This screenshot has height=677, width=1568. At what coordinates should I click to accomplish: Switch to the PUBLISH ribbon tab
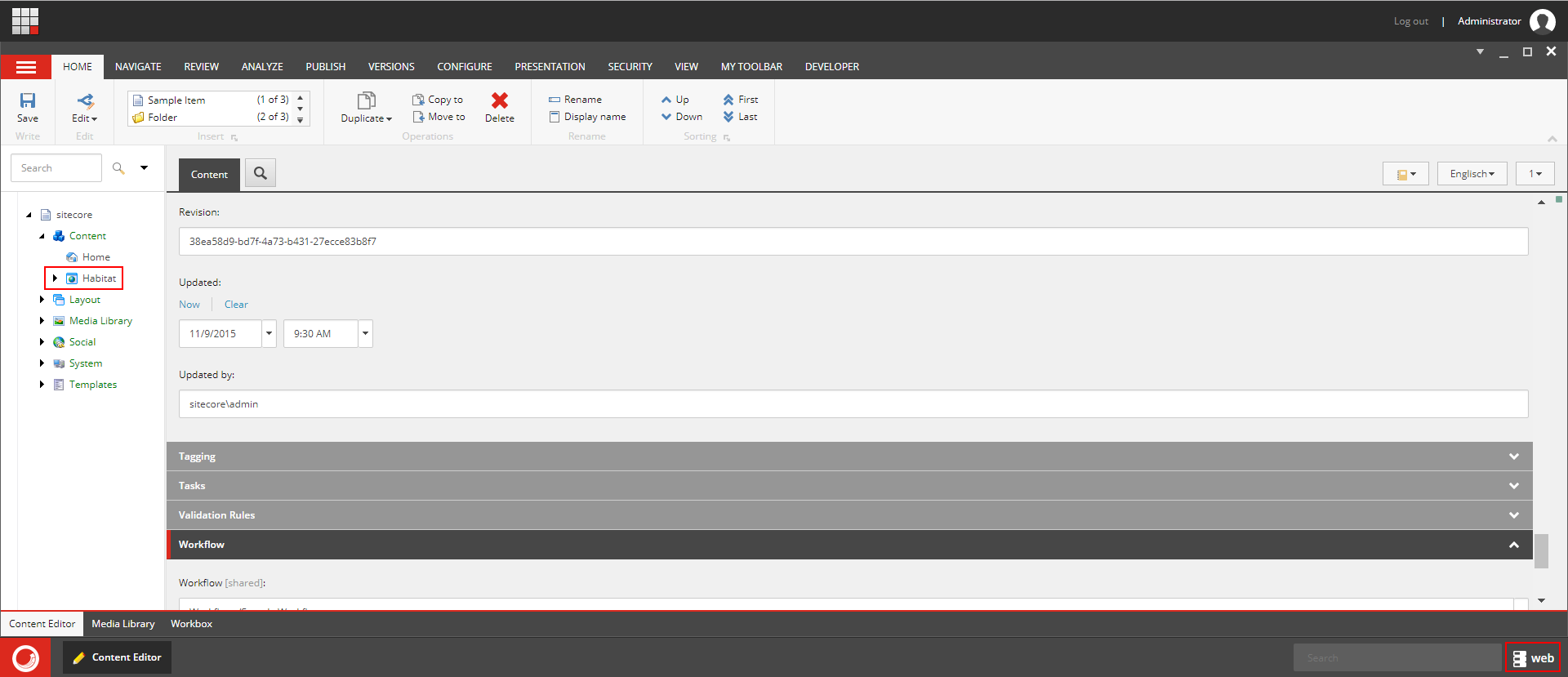point(326,67)
